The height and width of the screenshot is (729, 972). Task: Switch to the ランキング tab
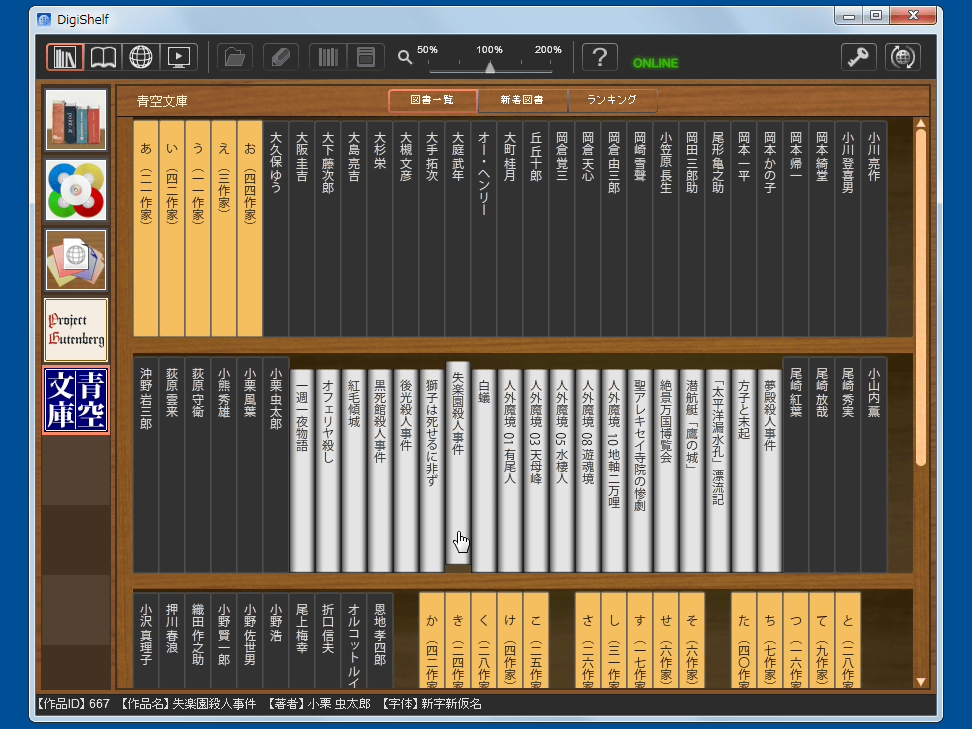pos(612,100)
